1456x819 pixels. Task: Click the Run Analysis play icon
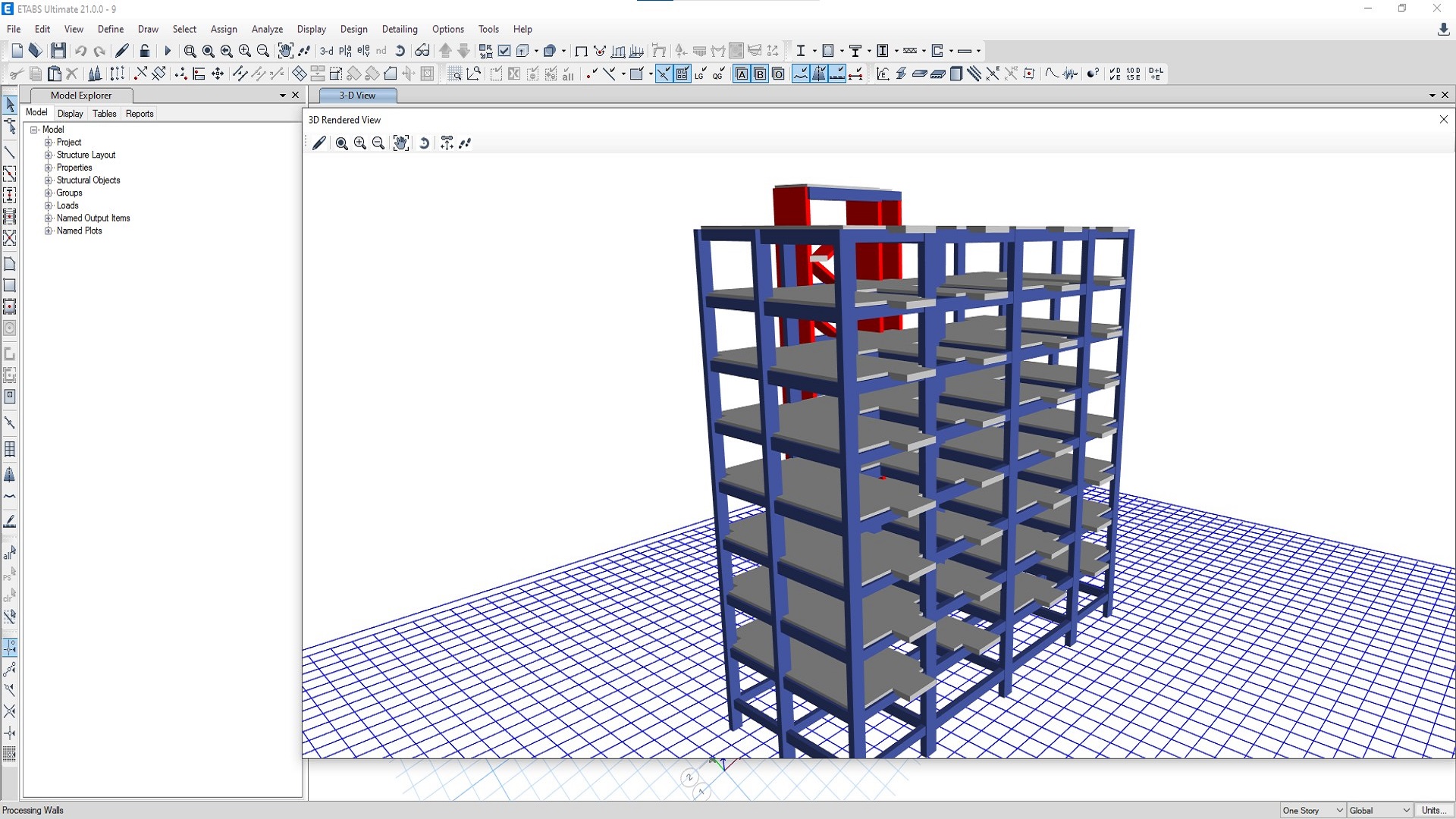click(168, 51)
